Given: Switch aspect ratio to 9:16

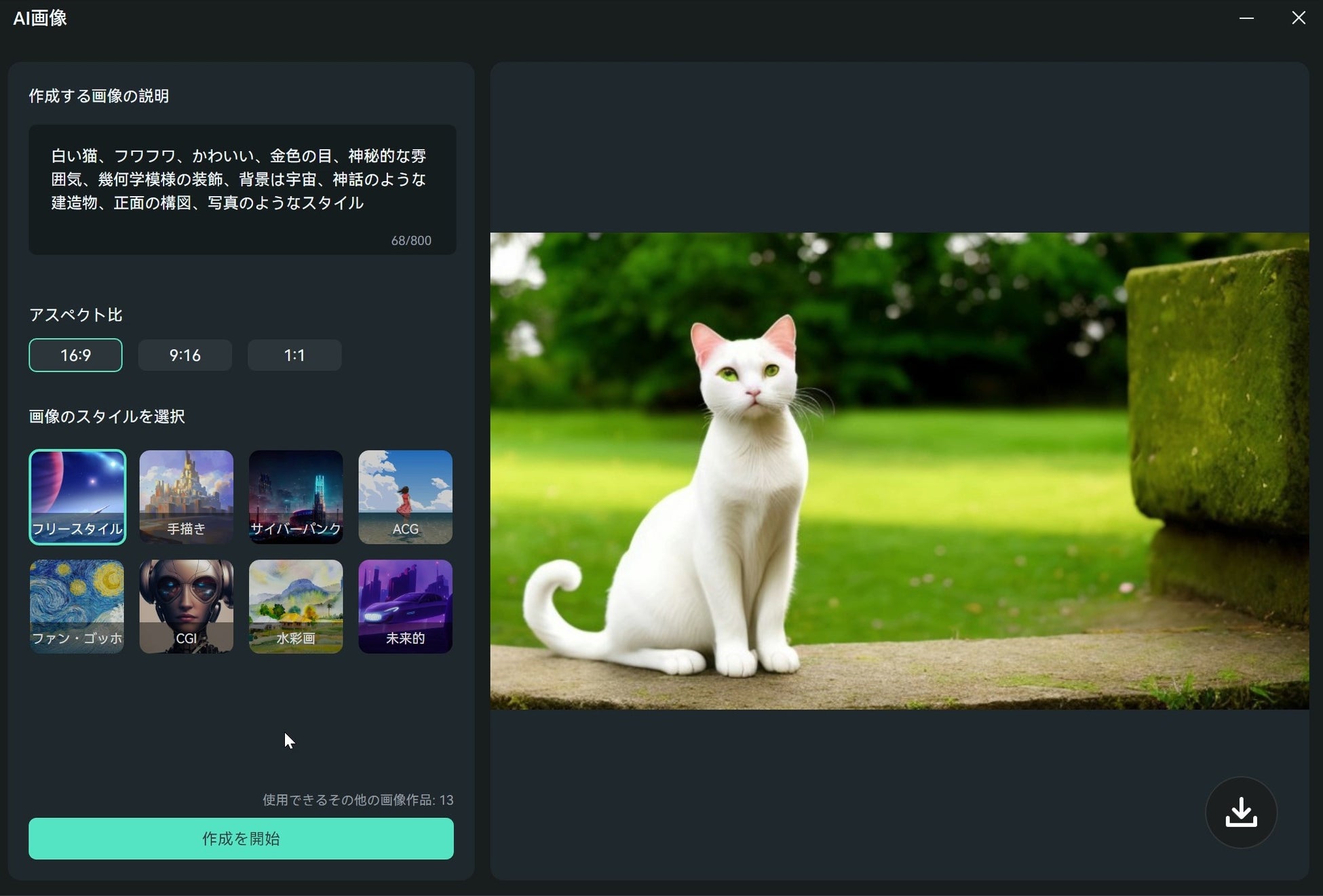Looking at the screenshot, I should click(185, 355).
